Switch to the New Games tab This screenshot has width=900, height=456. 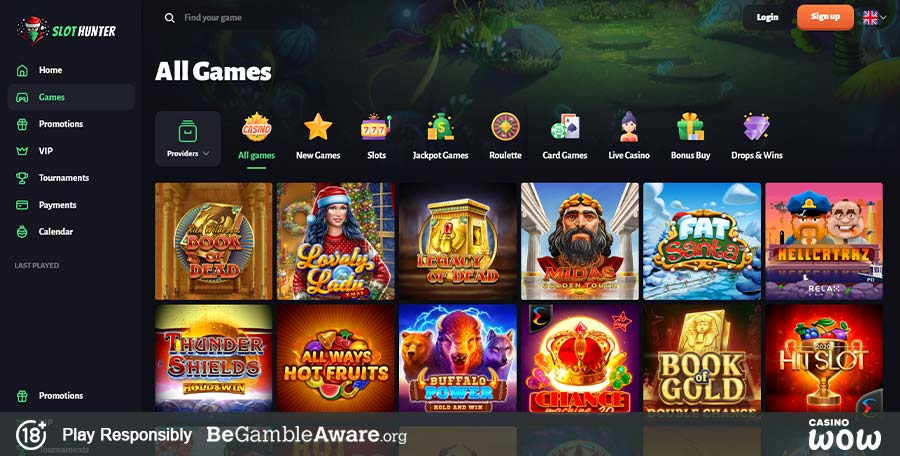(x=318, y=137)
